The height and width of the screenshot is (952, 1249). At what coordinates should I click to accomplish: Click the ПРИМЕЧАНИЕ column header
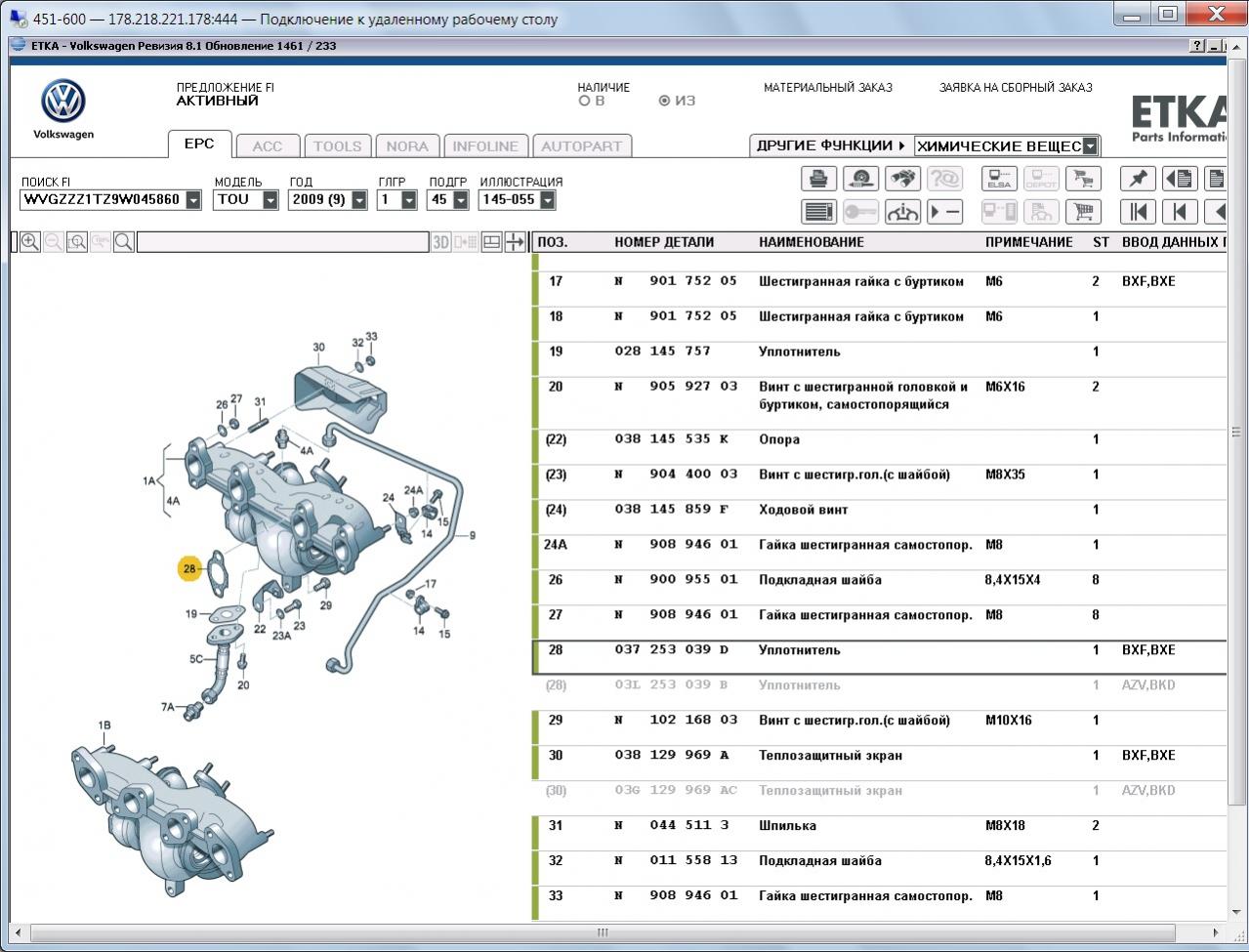tap(1029, 242)
